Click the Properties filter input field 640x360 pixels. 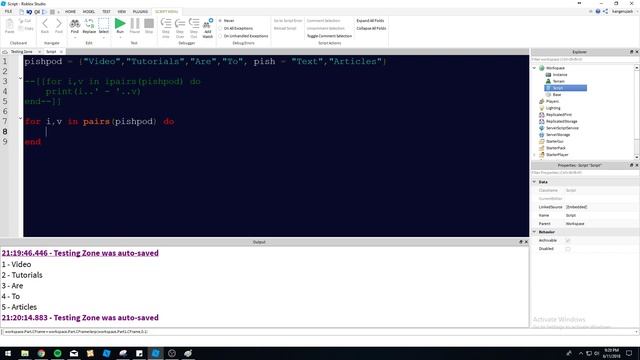tap(584, 173)
